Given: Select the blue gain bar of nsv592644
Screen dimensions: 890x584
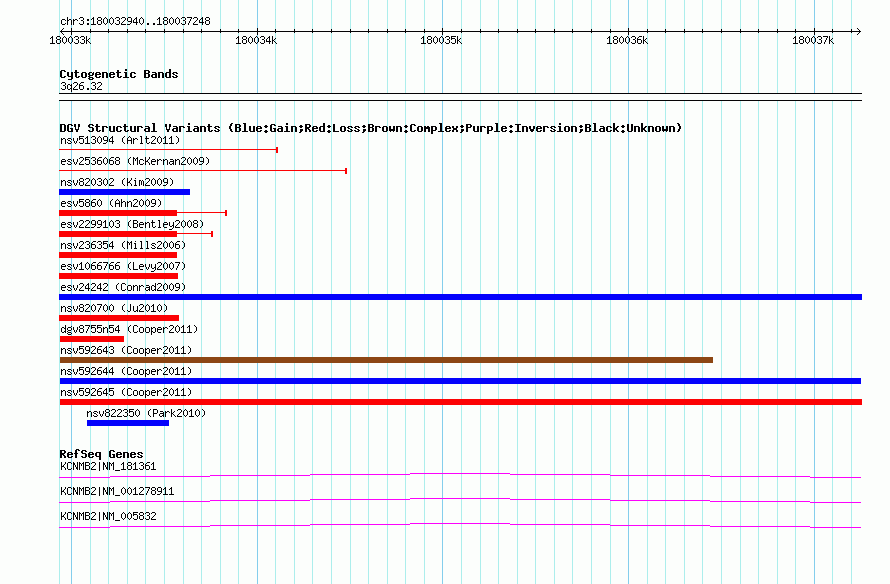Looking at the screenshot, I should coord(460,381).
